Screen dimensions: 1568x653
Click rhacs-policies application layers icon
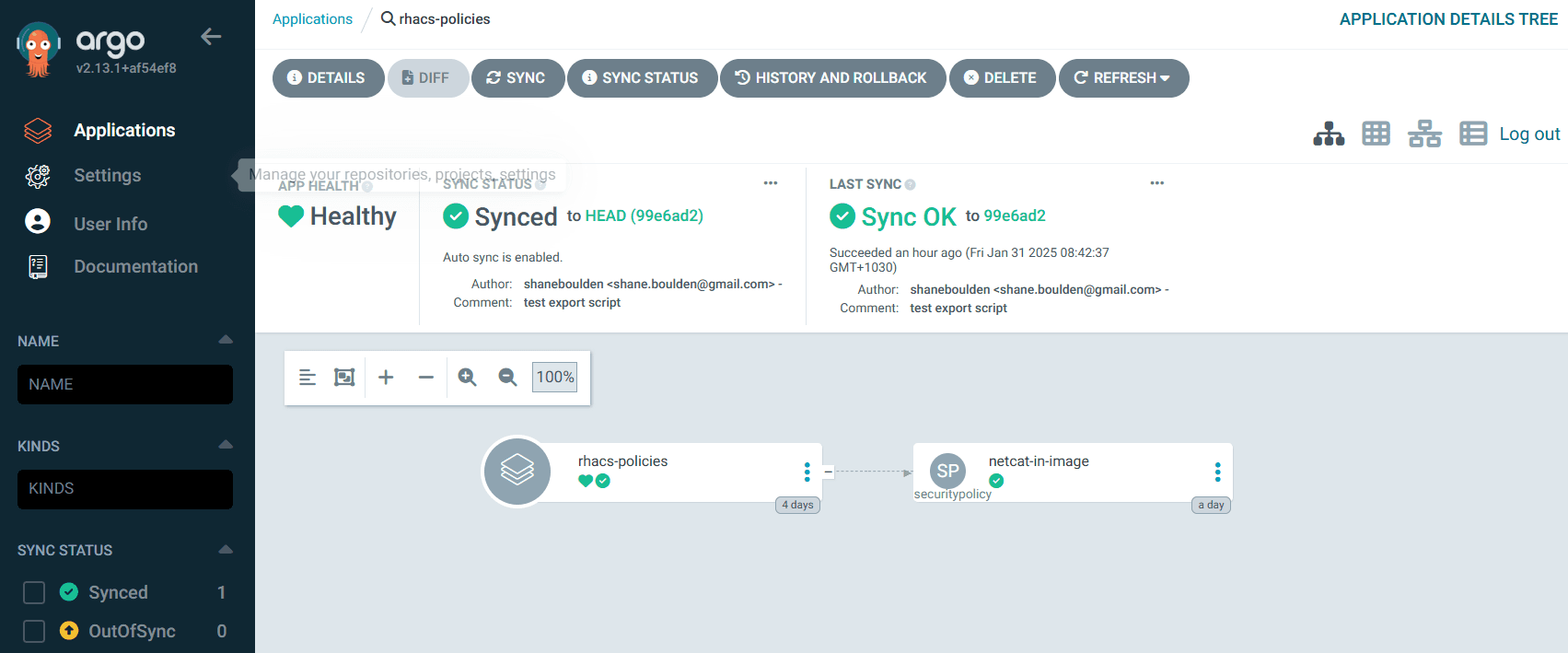click(x=517, y=471)
